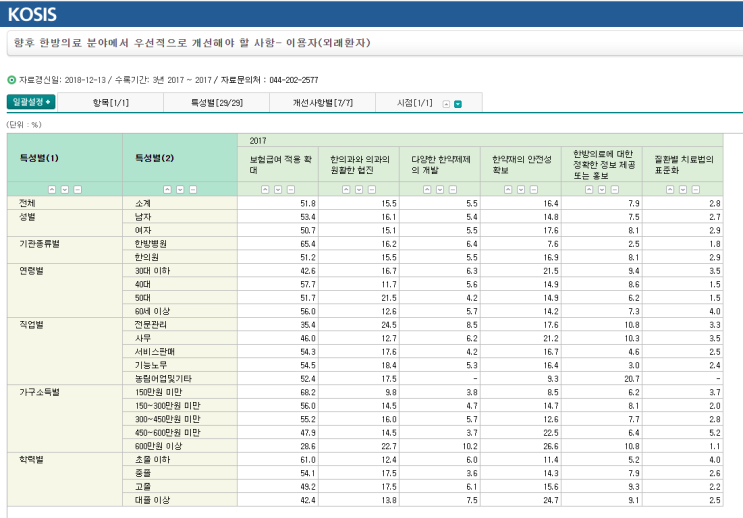This screenshot has height=518, width=743.
Task: Click the 한방병원 row label
Action: coord(151,244)
